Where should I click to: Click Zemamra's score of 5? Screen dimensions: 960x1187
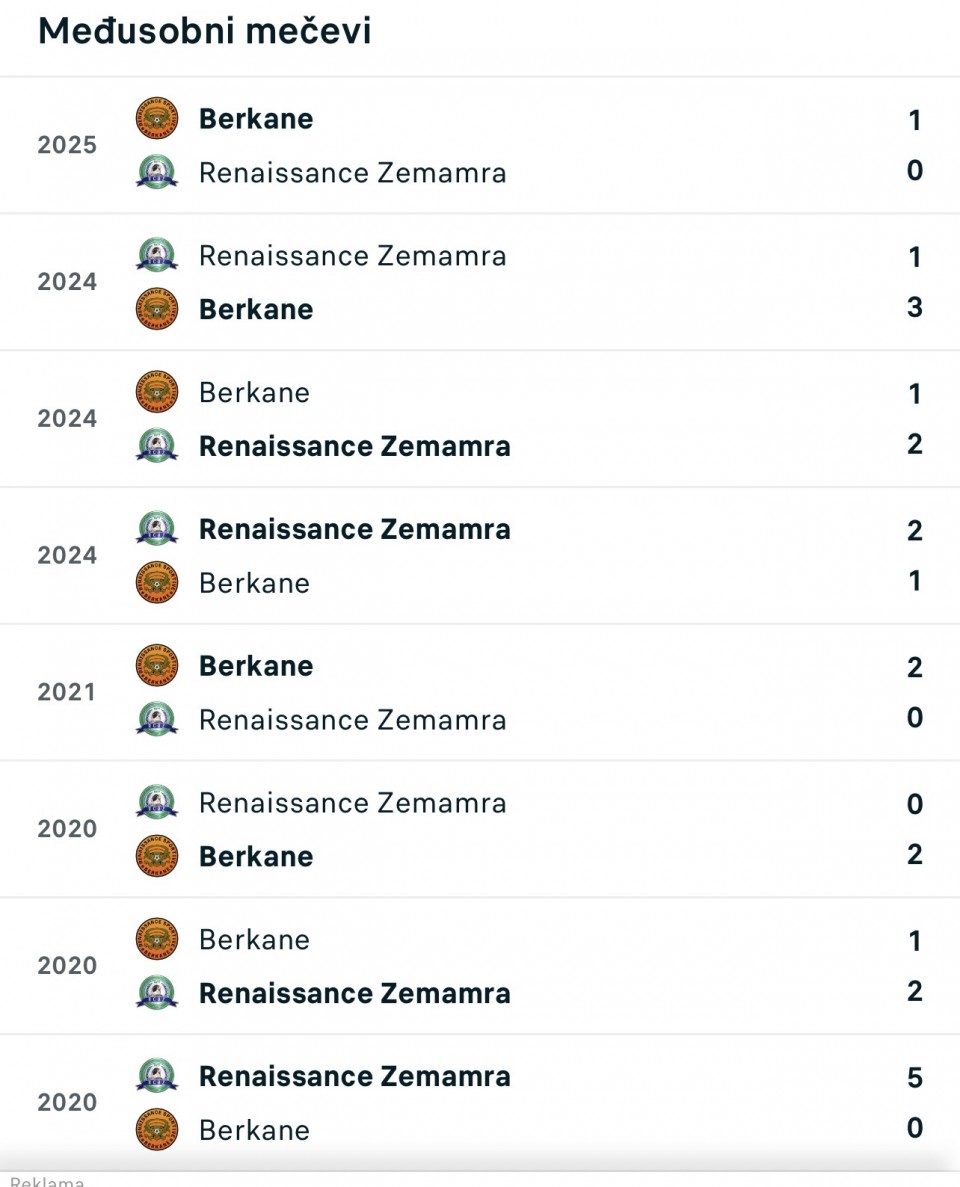914,1078
